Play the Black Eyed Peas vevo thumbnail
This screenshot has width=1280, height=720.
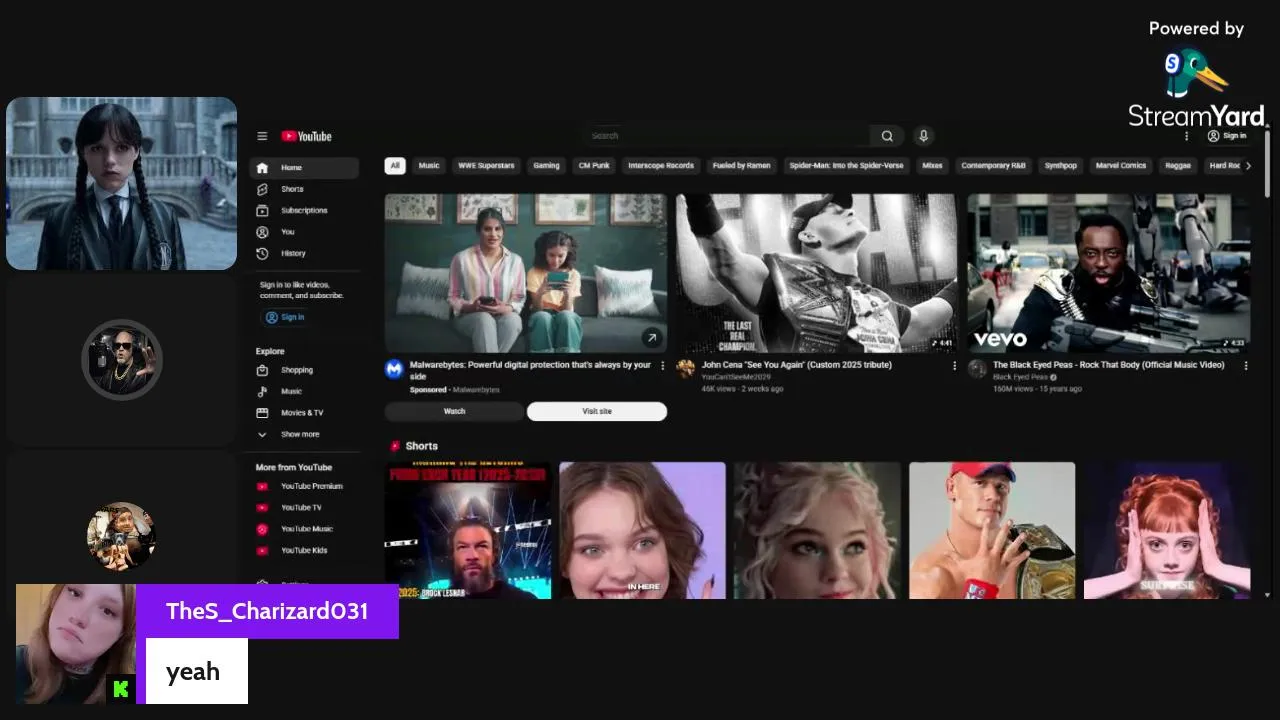point(1109,273)
